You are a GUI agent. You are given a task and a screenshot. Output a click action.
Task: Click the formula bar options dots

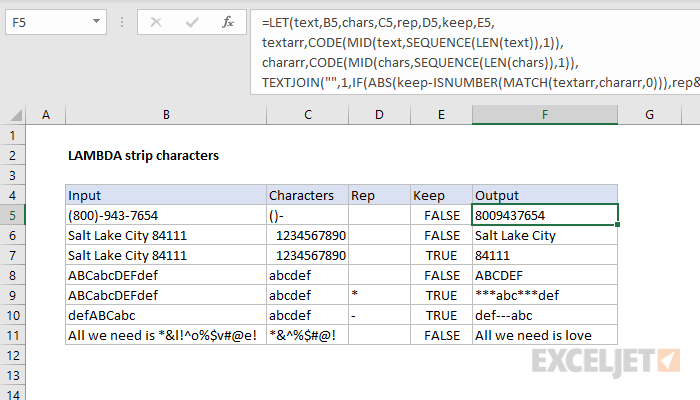pyautogui.click(x=122, y=22)
